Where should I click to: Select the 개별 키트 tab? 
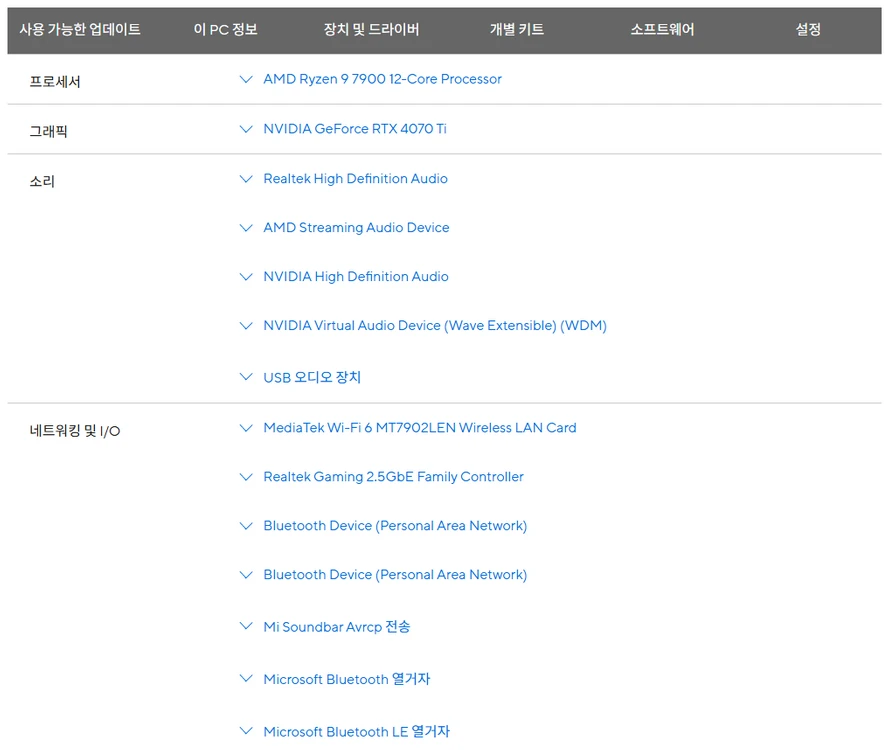(x=517, y=29)
